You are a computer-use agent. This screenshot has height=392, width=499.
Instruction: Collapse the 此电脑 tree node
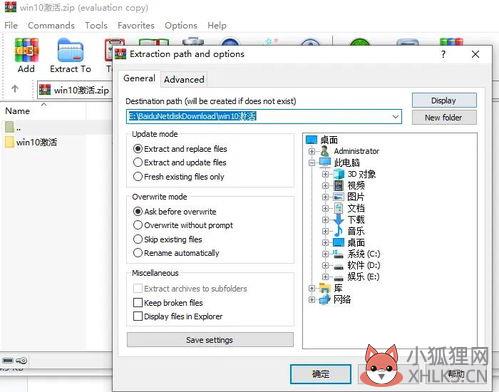(312, 163)
